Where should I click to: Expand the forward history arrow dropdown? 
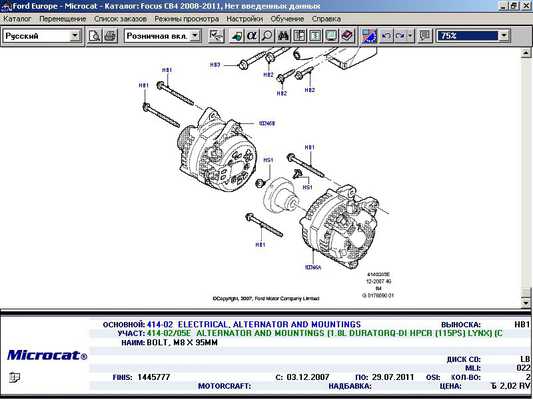[x=410, y=35]
